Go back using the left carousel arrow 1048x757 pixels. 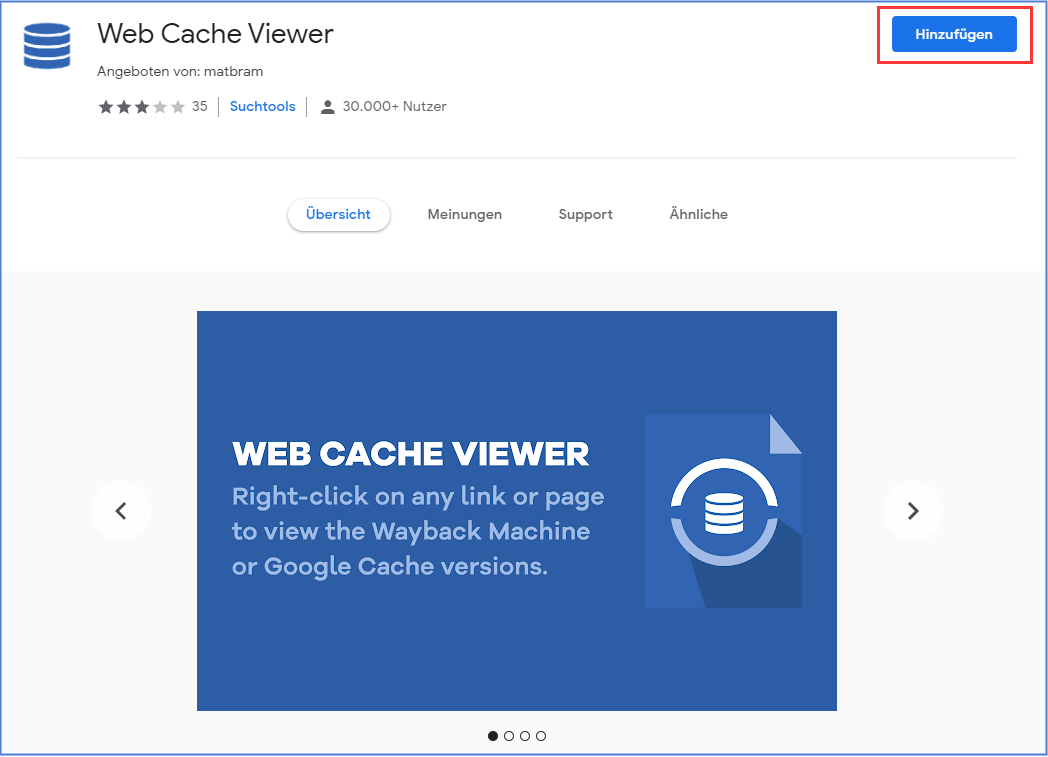coord(121,510)
